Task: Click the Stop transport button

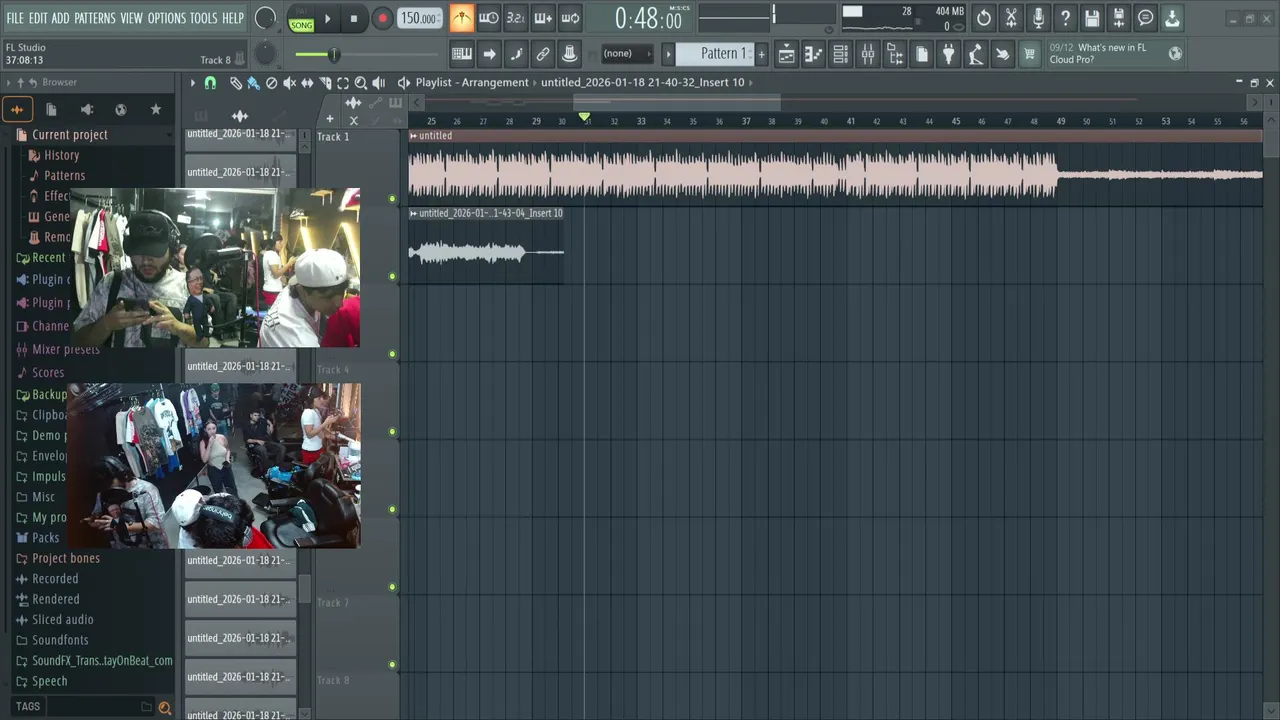Action: (x=353, y=18)
